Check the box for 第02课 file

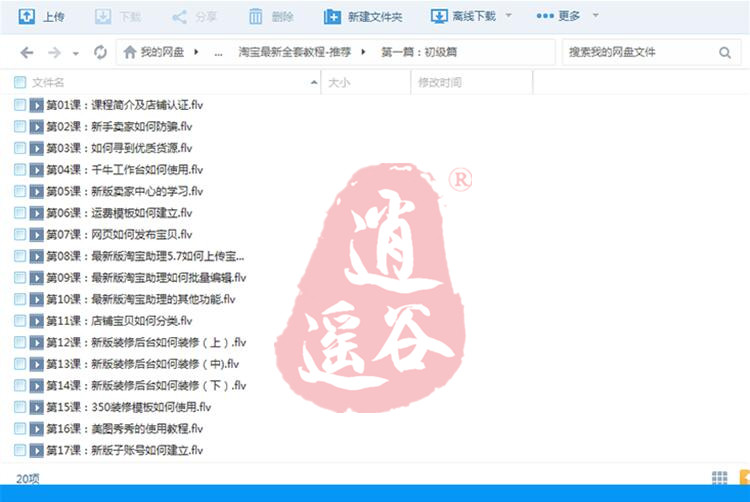coord(20,126)
